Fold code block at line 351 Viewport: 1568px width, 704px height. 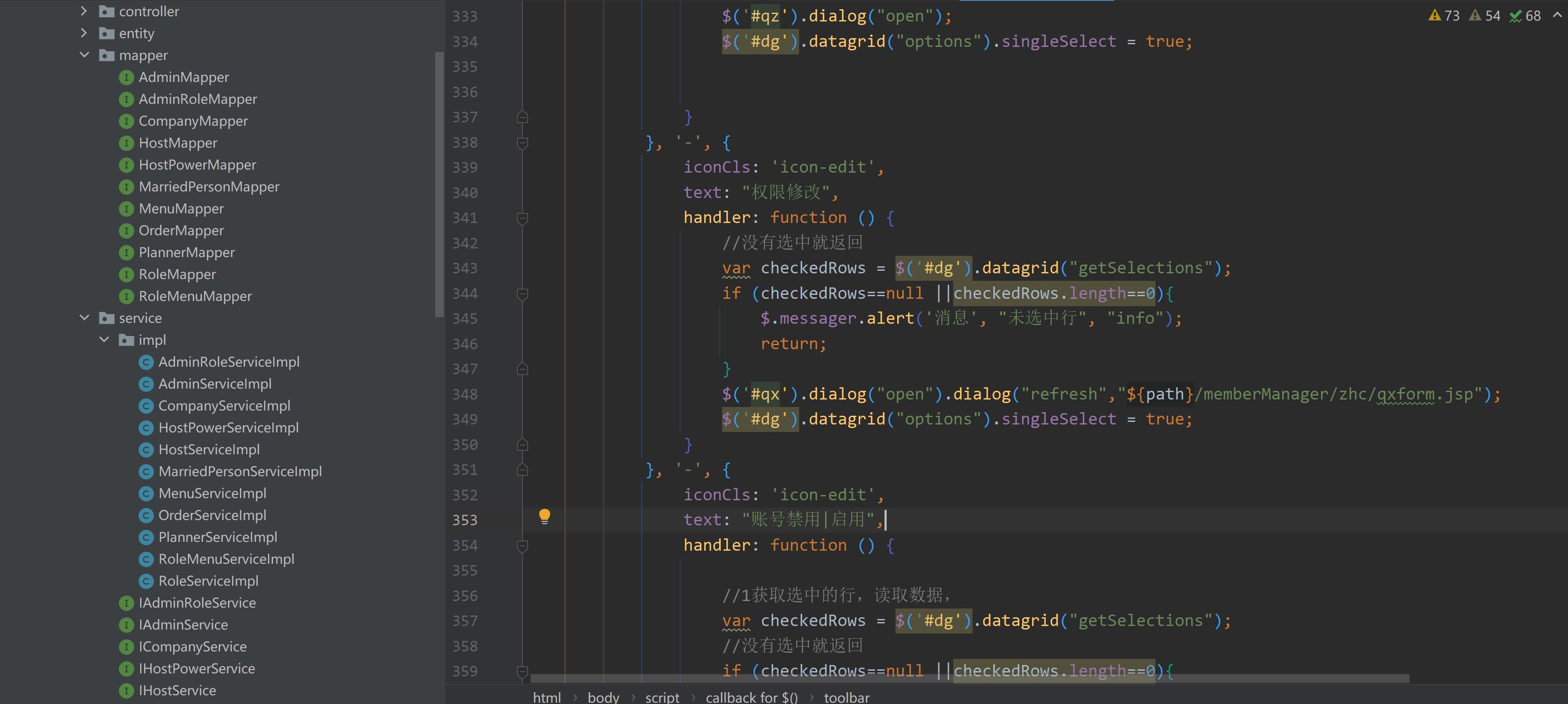point(522,470)
